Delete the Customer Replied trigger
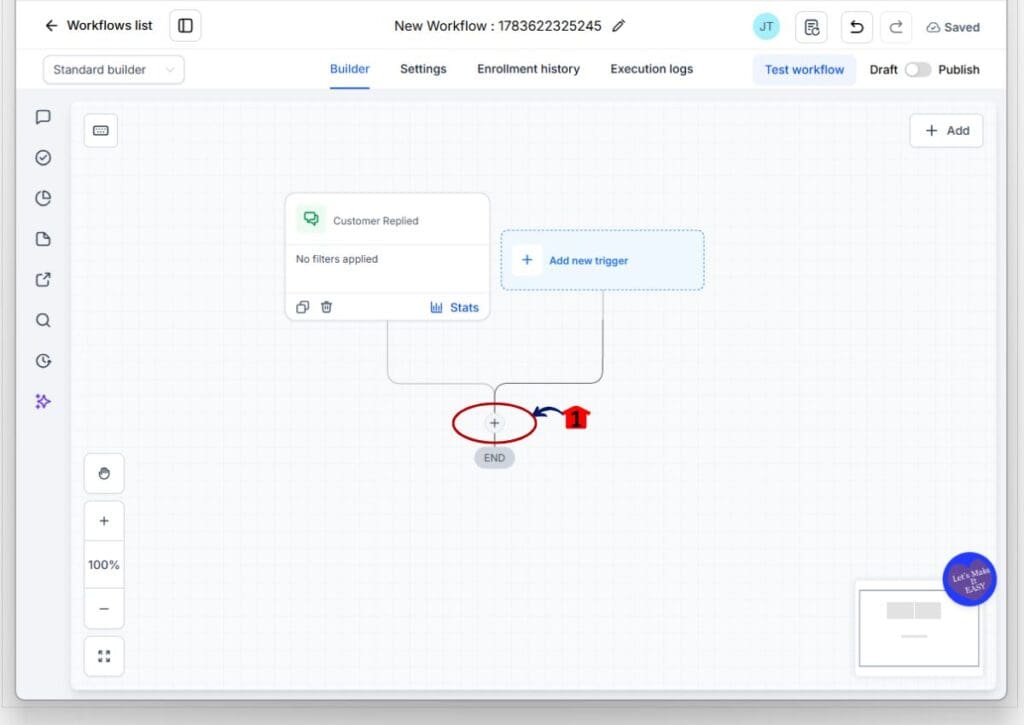Image resolution: width=1024 pixels, height=725 pixels. (x=327, y=307)
